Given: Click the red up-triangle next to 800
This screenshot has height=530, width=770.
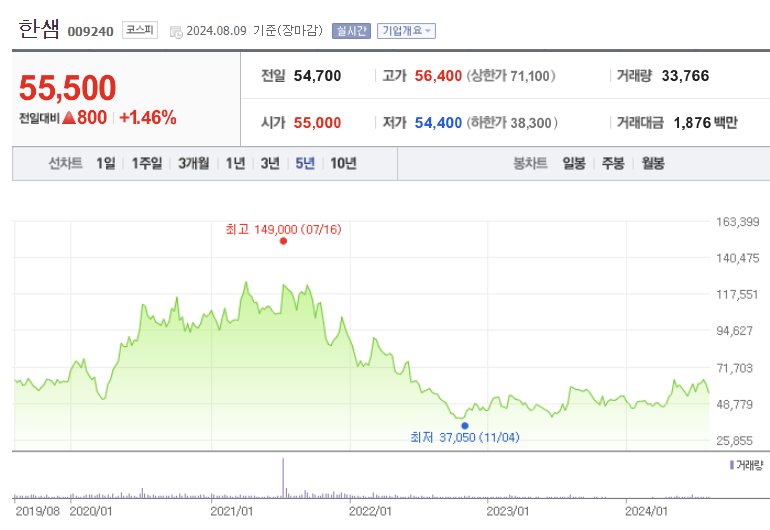Looking at the screenshot, I should pos(69,118).
